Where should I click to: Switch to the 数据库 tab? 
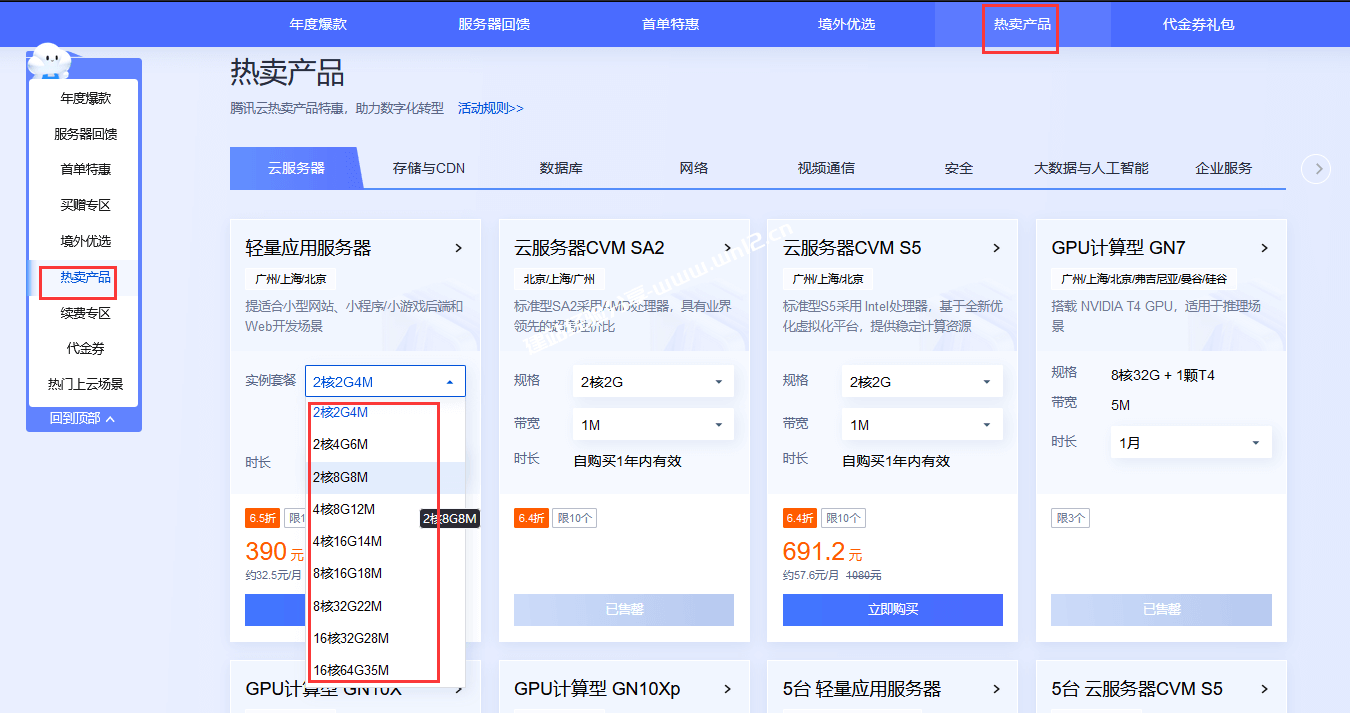pos(561,168)
